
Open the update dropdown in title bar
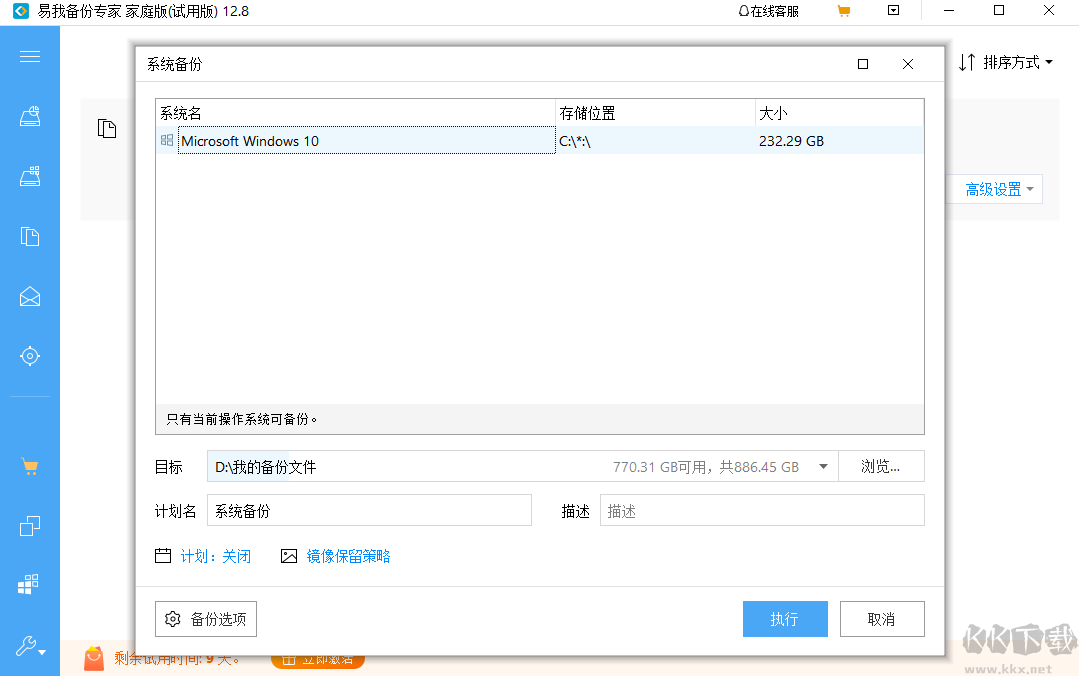893,11
